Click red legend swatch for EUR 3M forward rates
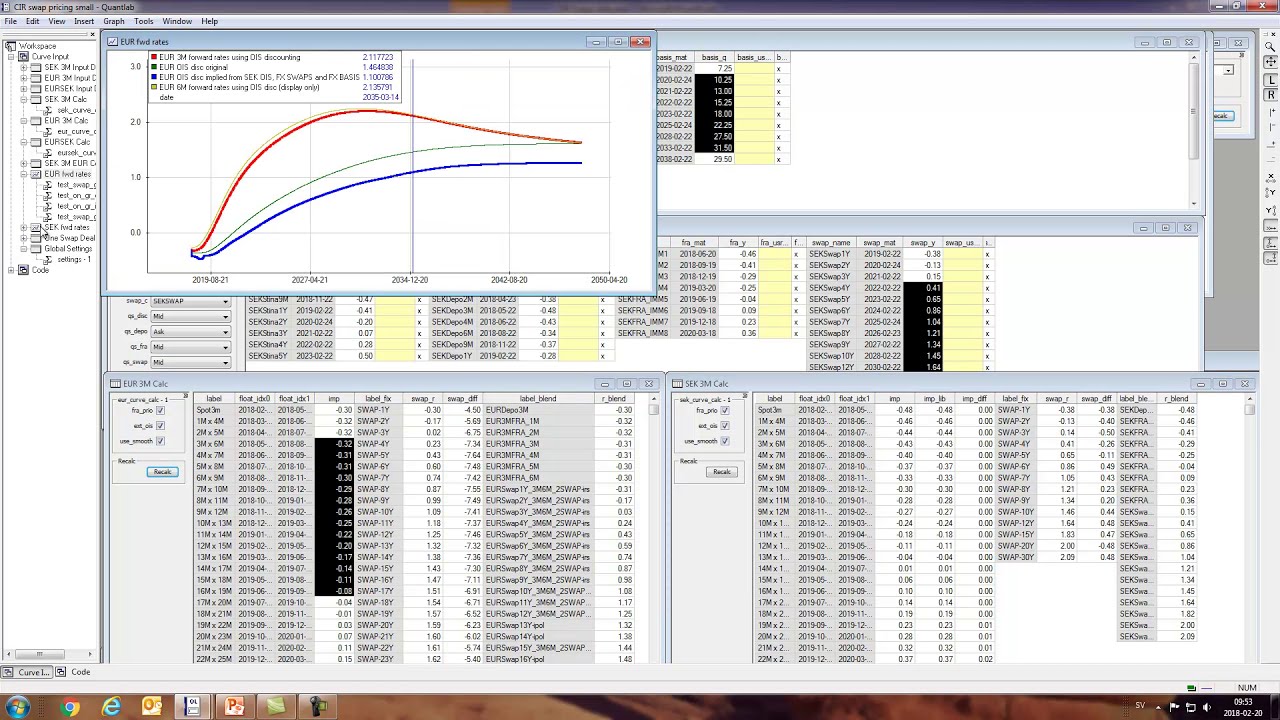This screenshot has height=720, width=1280. point(154,58)
